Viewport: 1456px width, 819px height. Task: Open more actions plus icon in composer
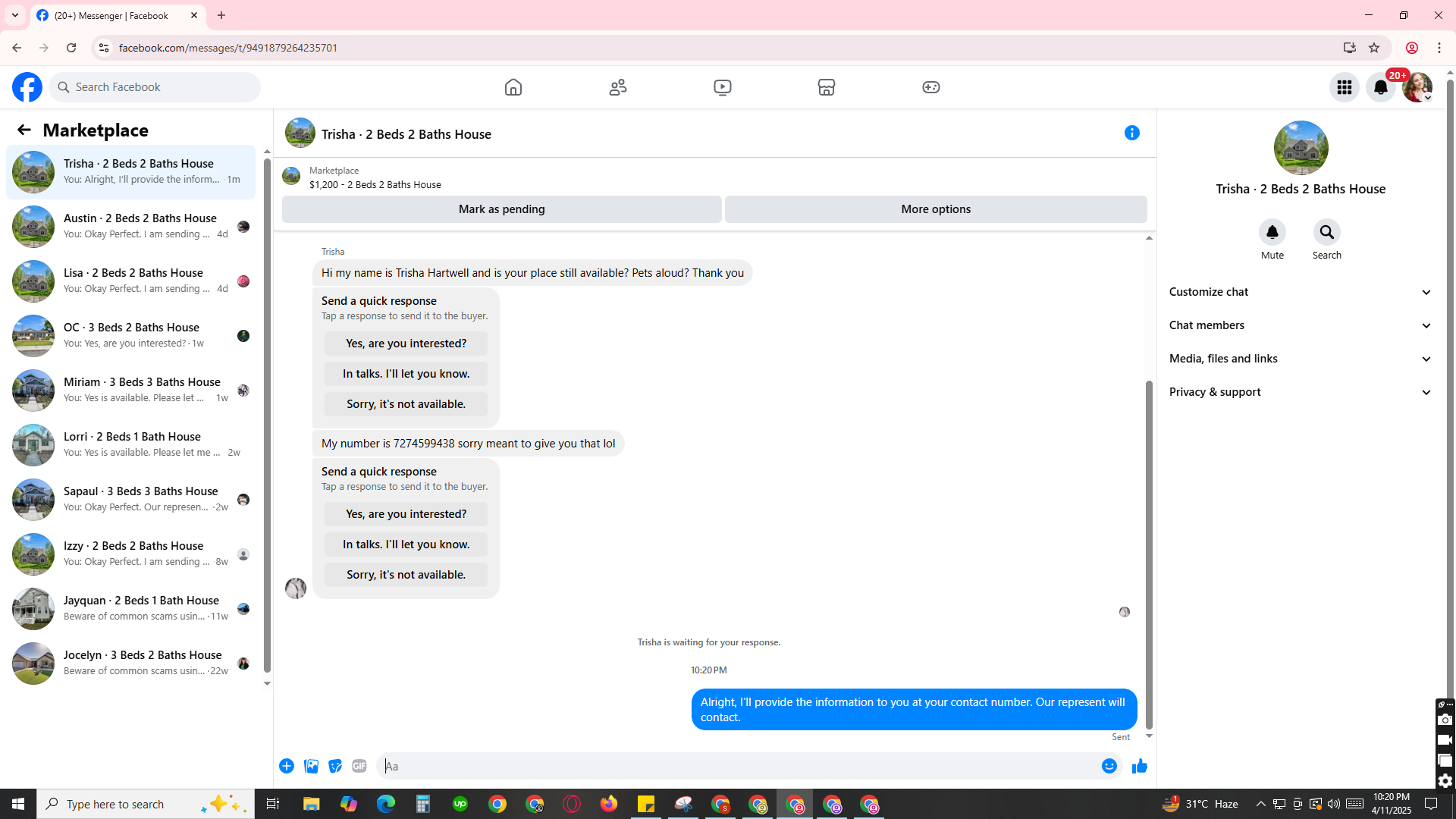point(287,766)
